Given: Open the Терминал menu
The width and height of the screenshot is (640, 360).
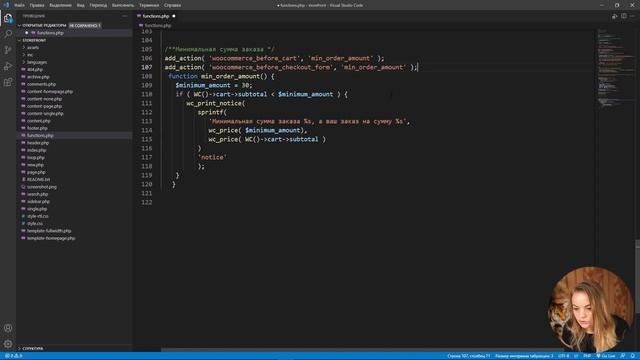Looking at the screenshot, I should point(149,5).
